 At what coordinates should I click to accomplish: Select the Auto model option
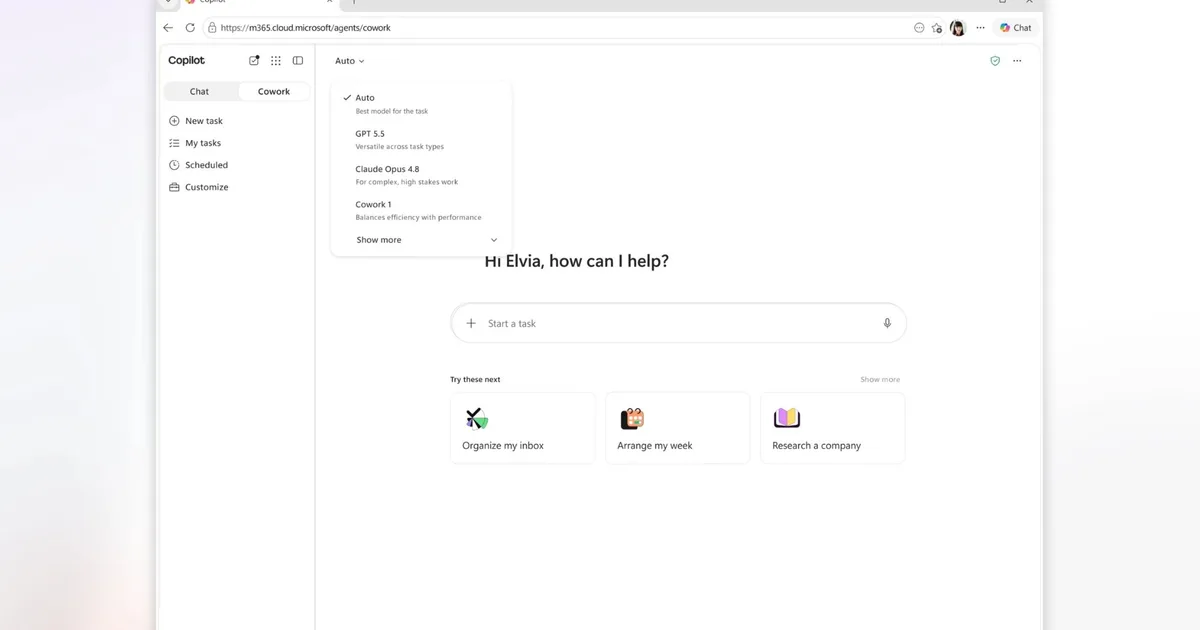421,104
